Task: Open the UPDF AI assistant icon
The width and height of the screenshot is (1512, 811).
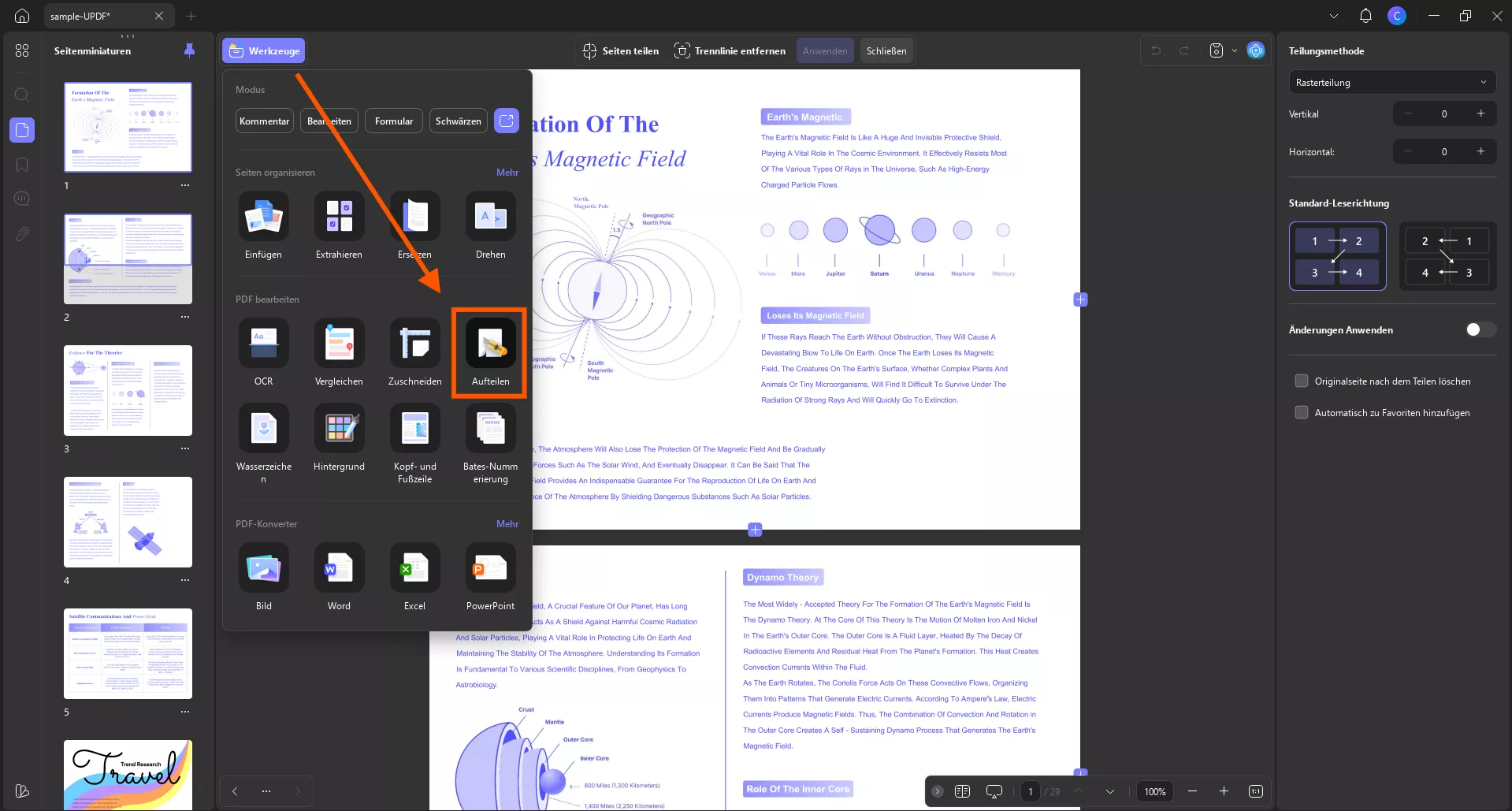Action: [x=1256, y=50]
